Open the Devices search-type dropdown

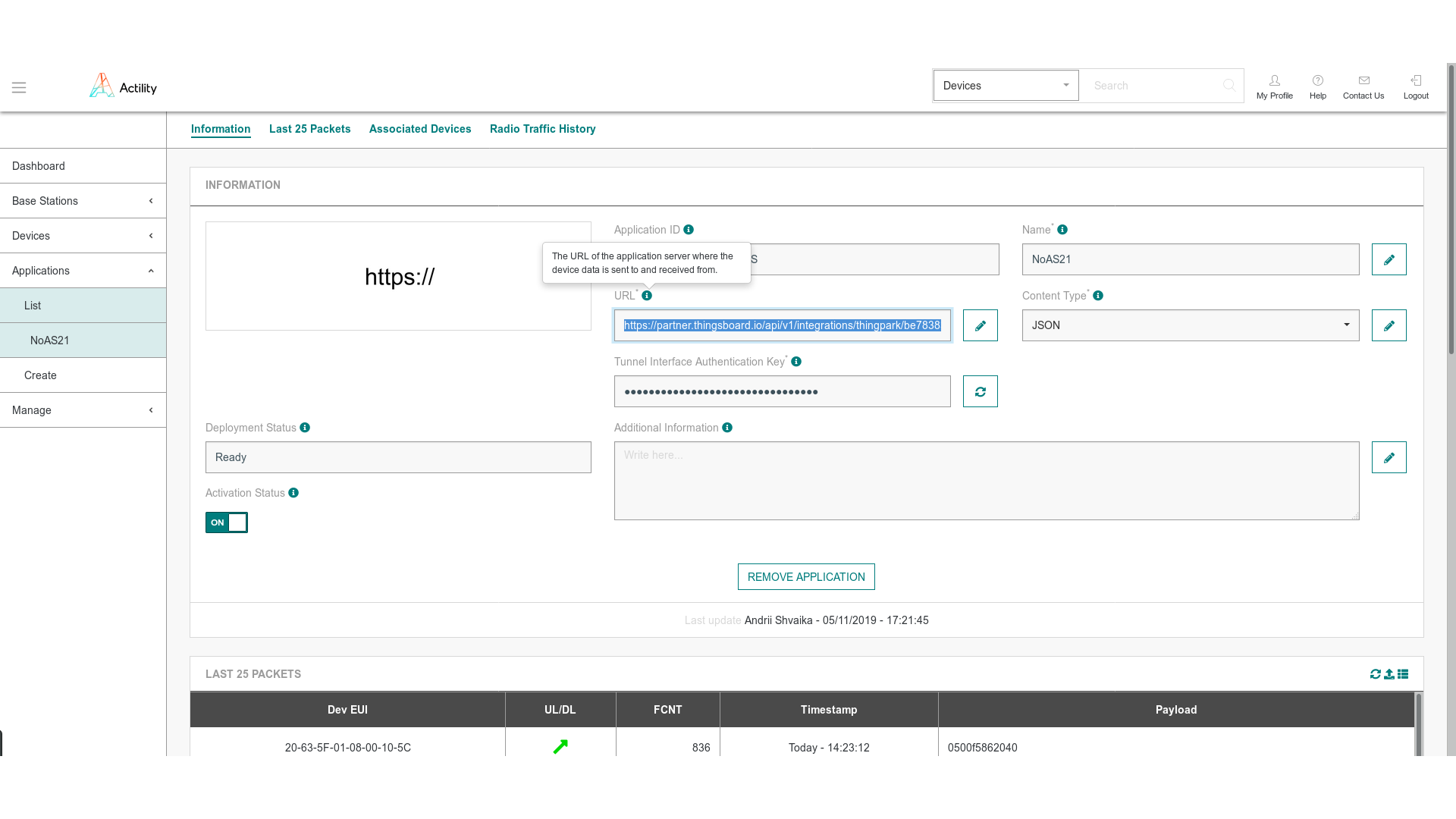(1006, 86)
